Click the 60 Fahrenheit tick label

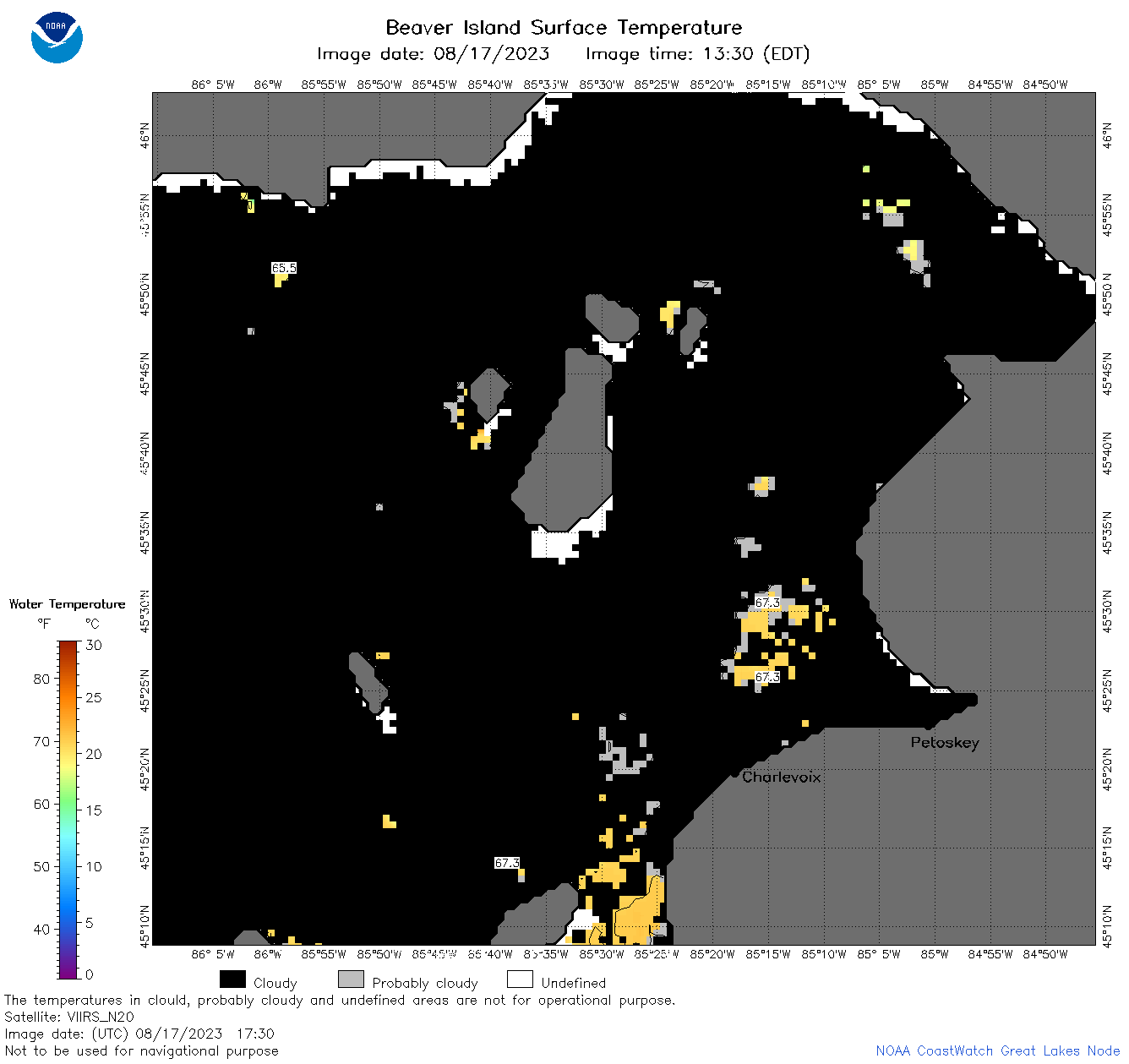click(x=41, y=804)
